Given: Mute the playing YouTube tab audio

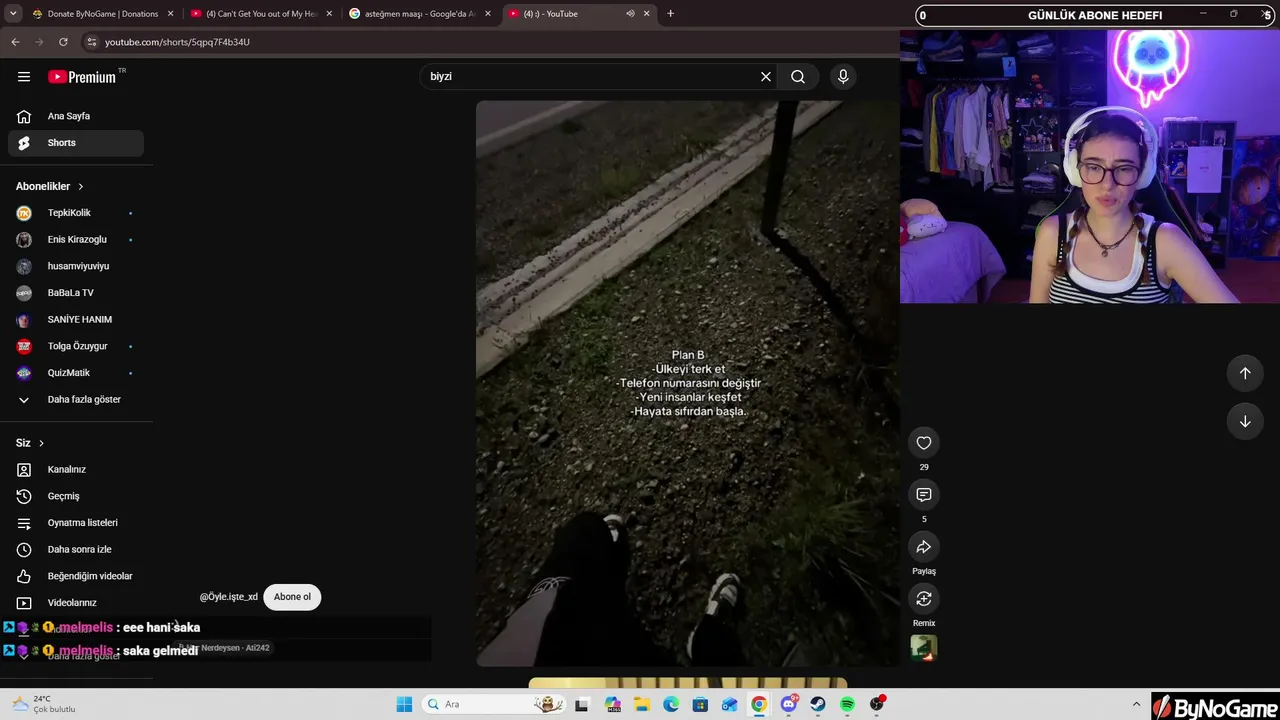Looking at the screenshot, I should 630,14.
